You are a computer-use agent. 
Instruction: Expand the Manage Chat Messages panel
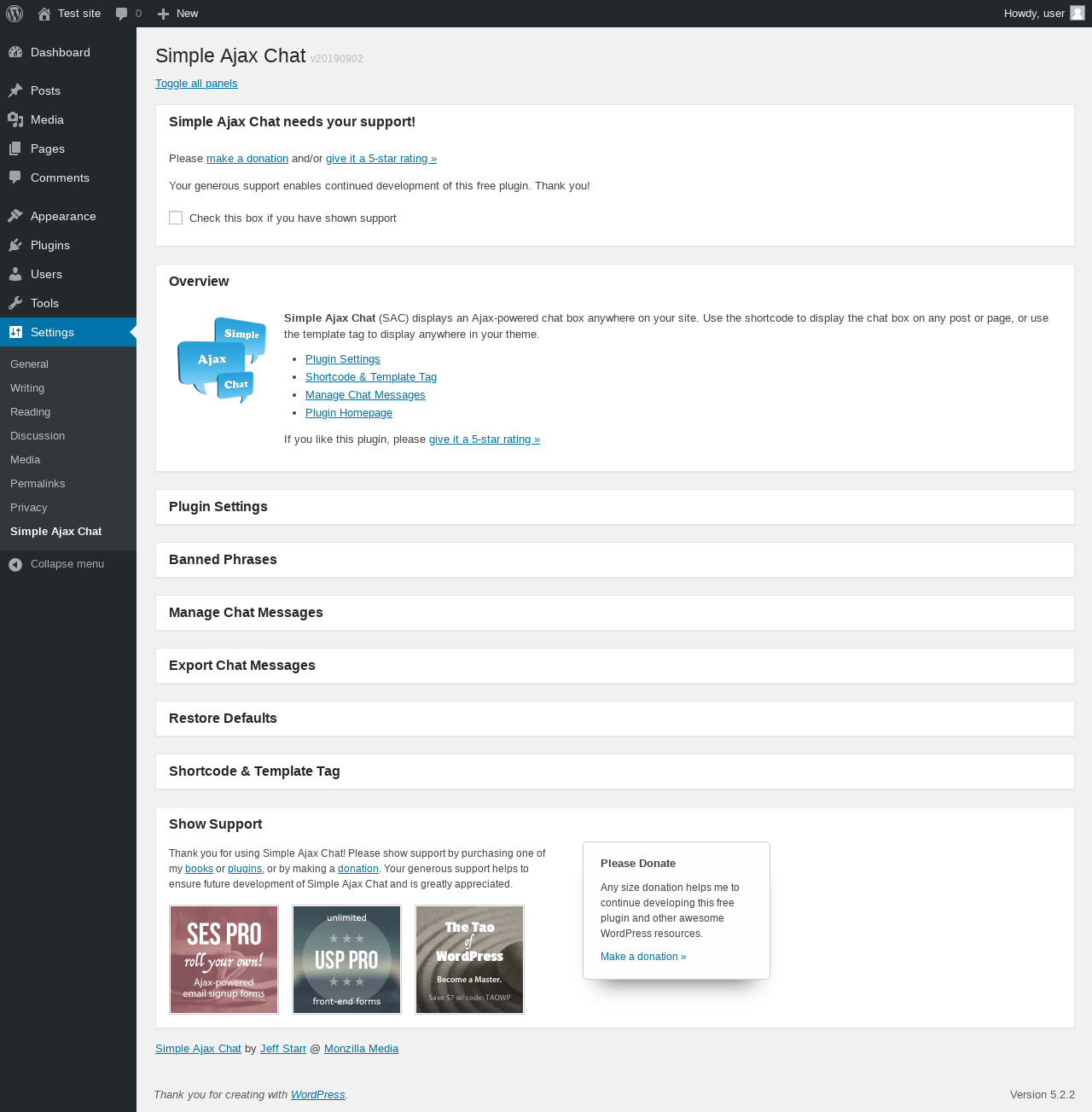tap(614, 613)
